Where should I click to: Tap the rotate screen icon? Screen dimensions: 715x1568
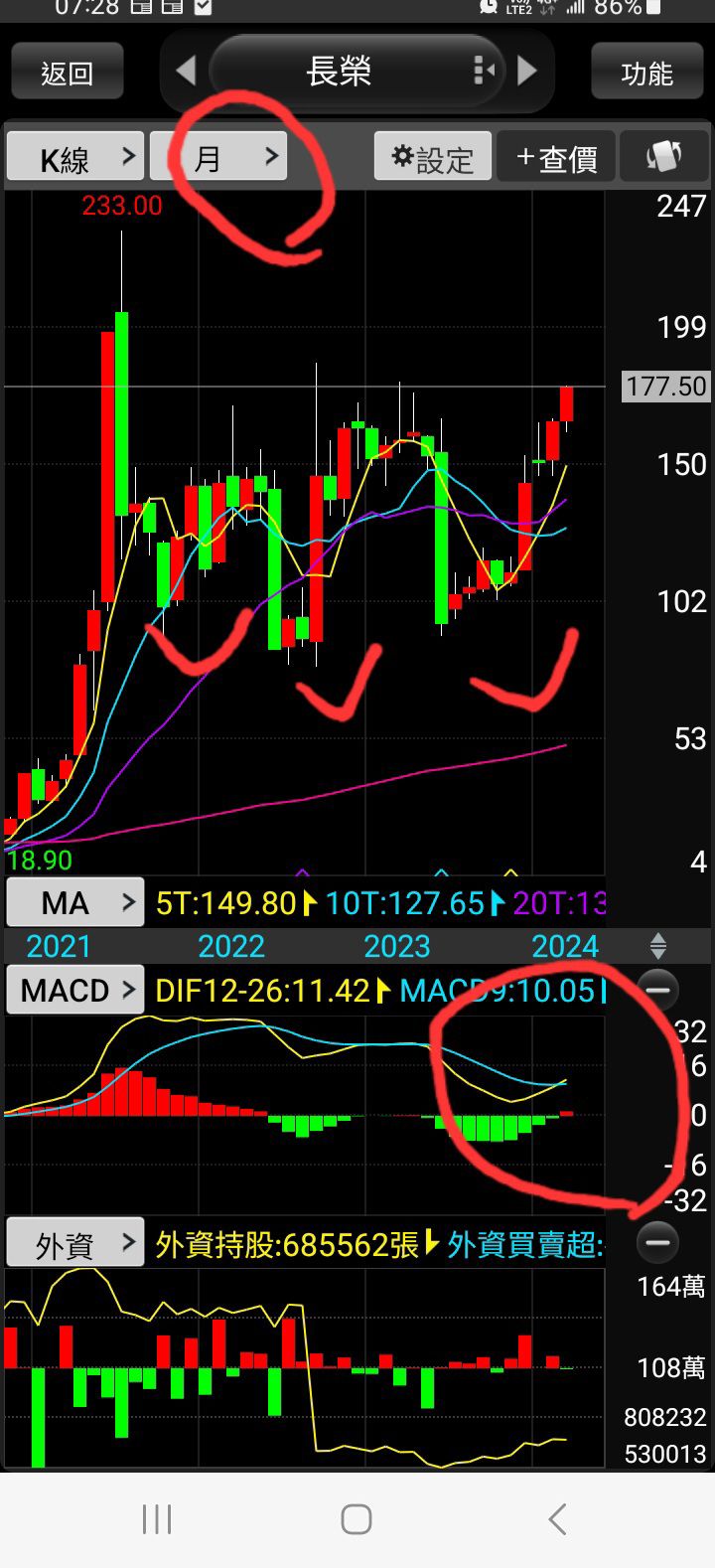click(663, 157)
